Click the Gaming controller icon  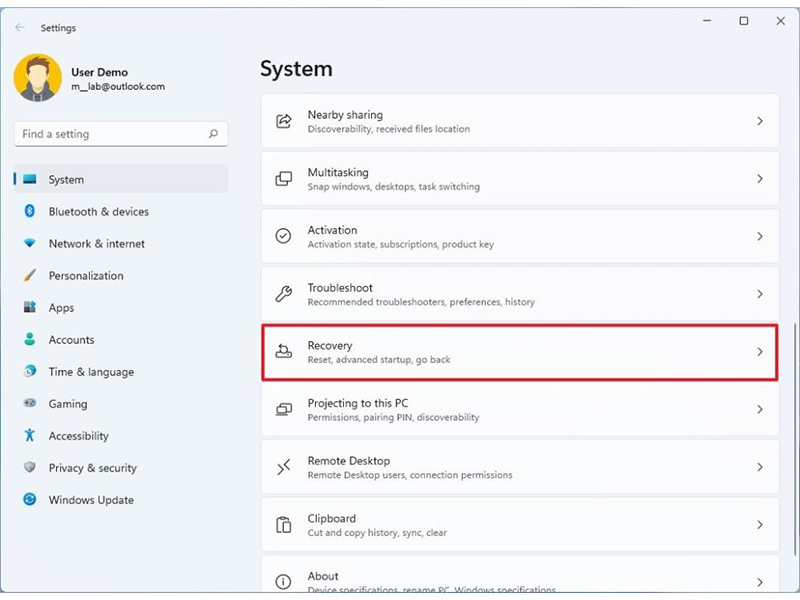coord(29,404)
